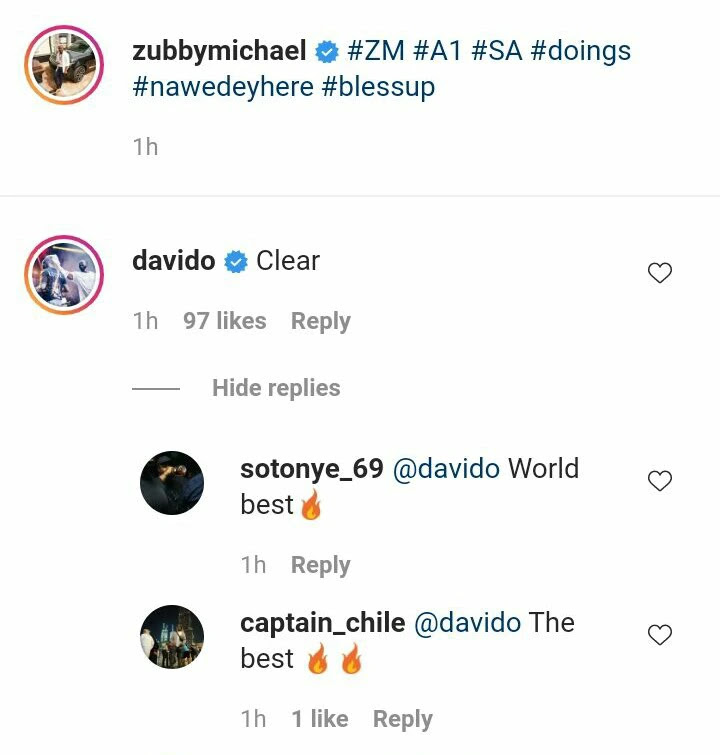
Task: Open the #blessup hashtag
Action: pyautogui.click(x=379, y=88)
